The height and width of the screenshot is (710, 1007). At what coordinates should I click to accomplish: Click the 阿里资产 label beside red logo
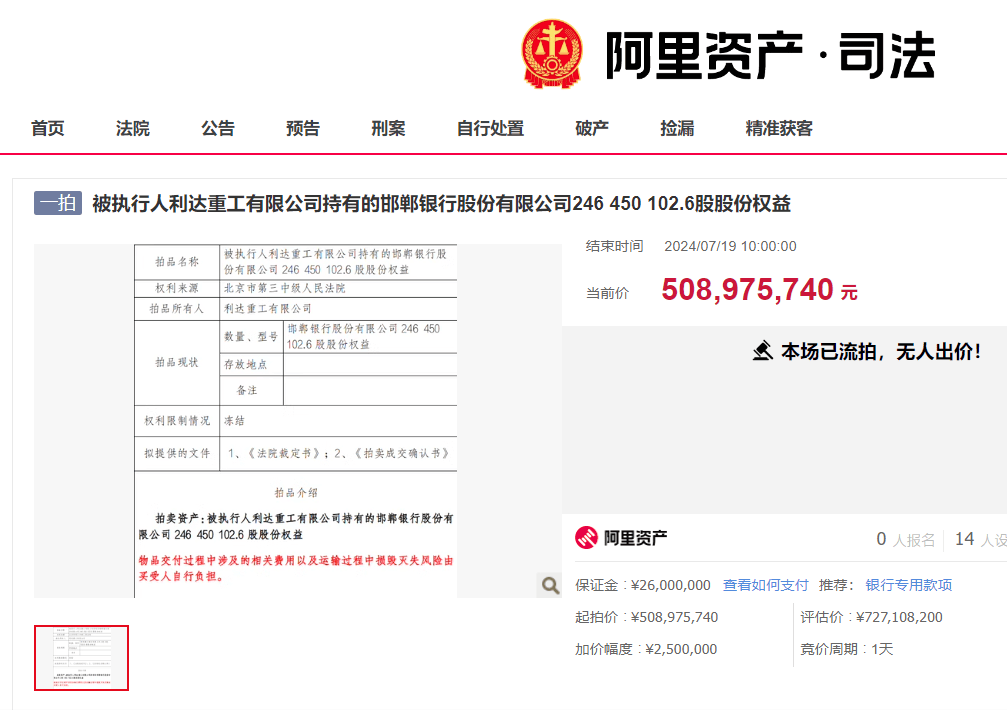[635, 538]
